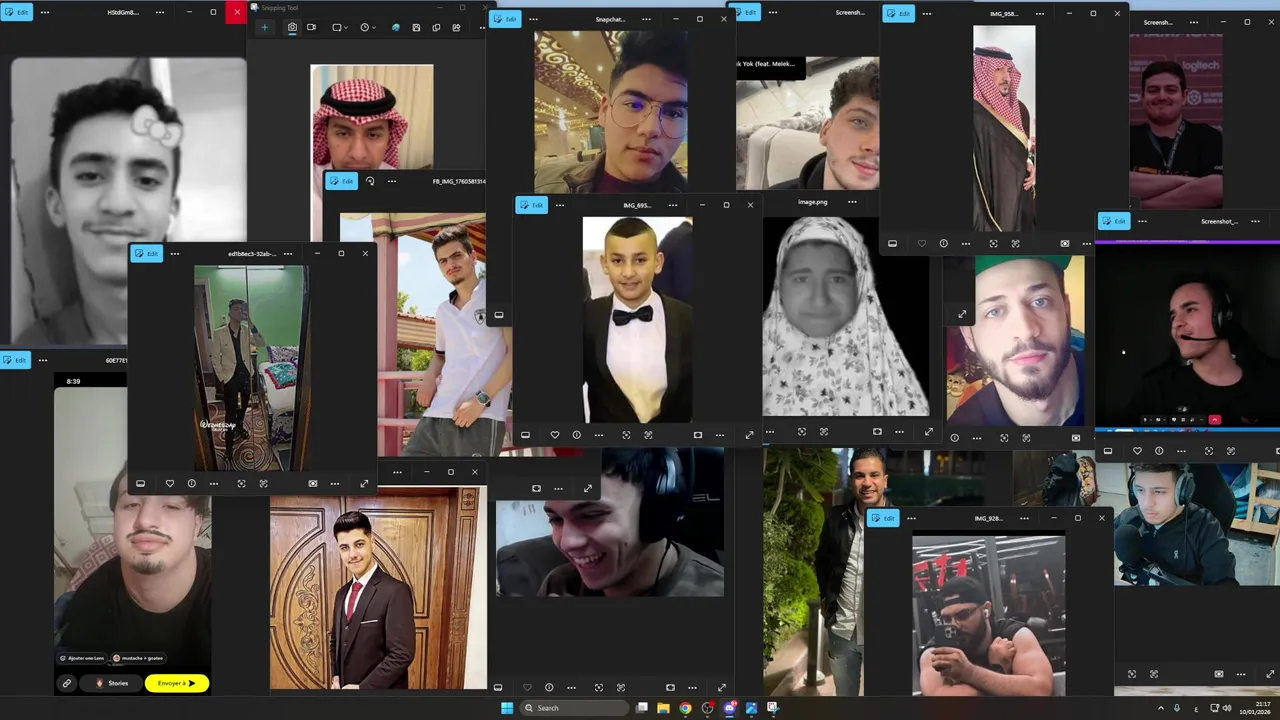Viewport: 1280px width, 720px height.
Task: Show file info in bottom-center headphones window
Action: pos(549,688)
